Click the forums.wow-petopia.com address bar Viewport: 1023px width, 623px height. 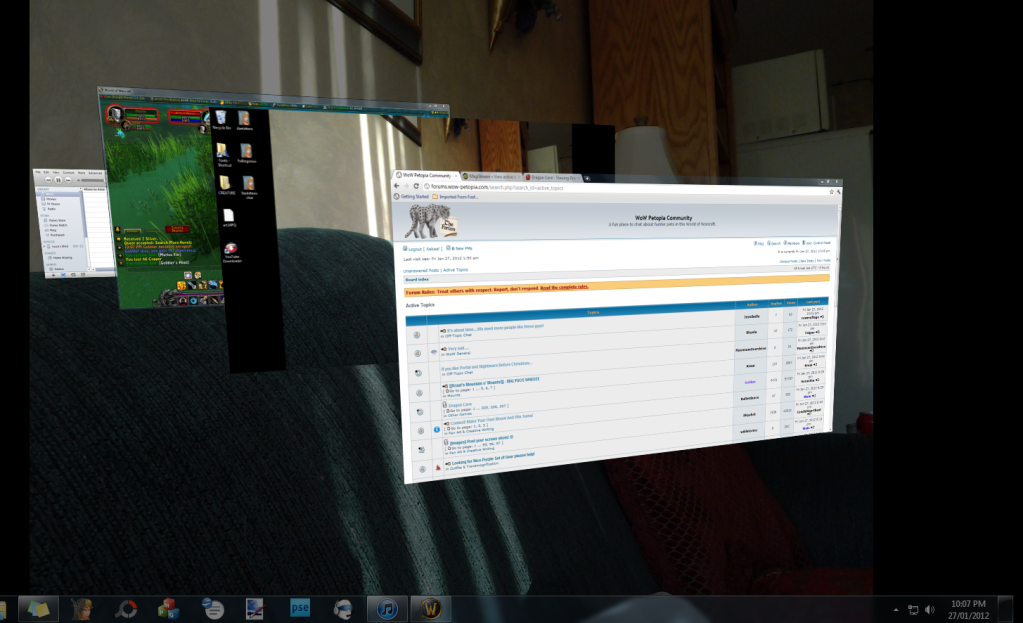click(x=626, y=189)
